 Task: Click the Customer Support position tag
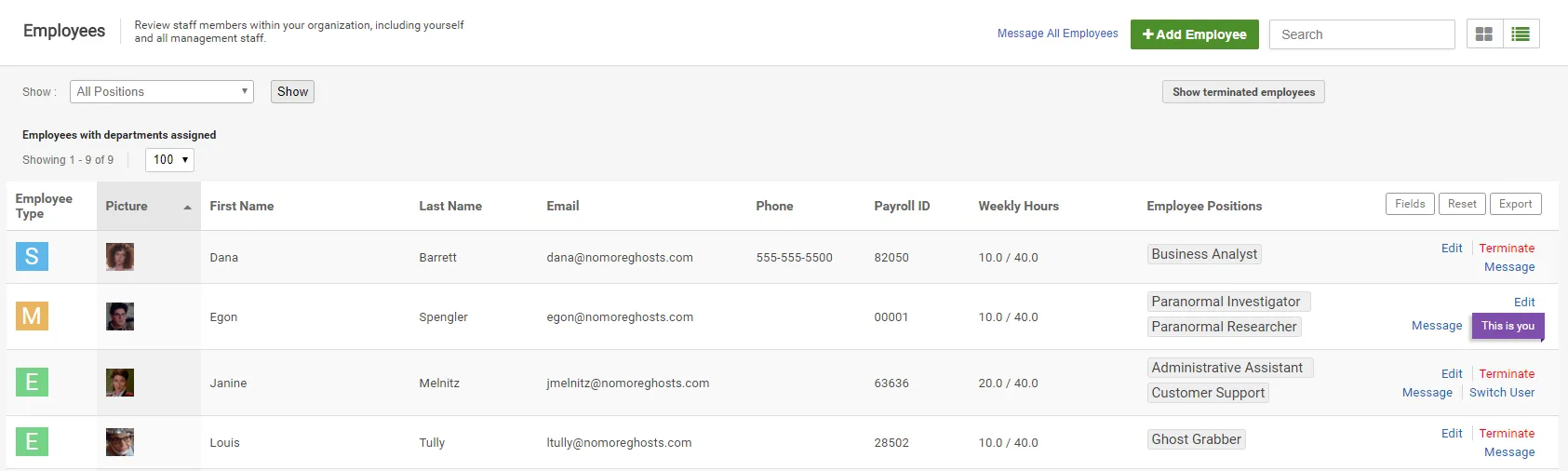coord(1208,393)
